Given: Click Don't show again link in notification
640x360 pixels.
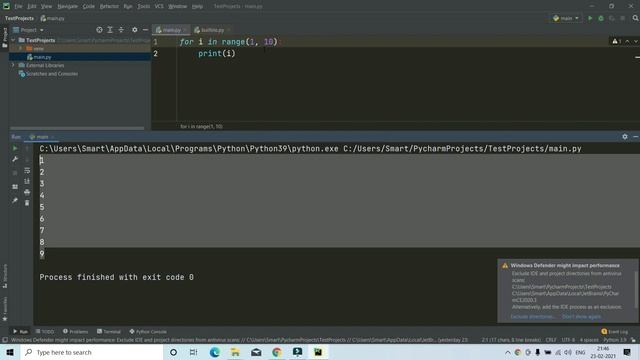Looking at the screenshot, I should [x=581, y=316].
